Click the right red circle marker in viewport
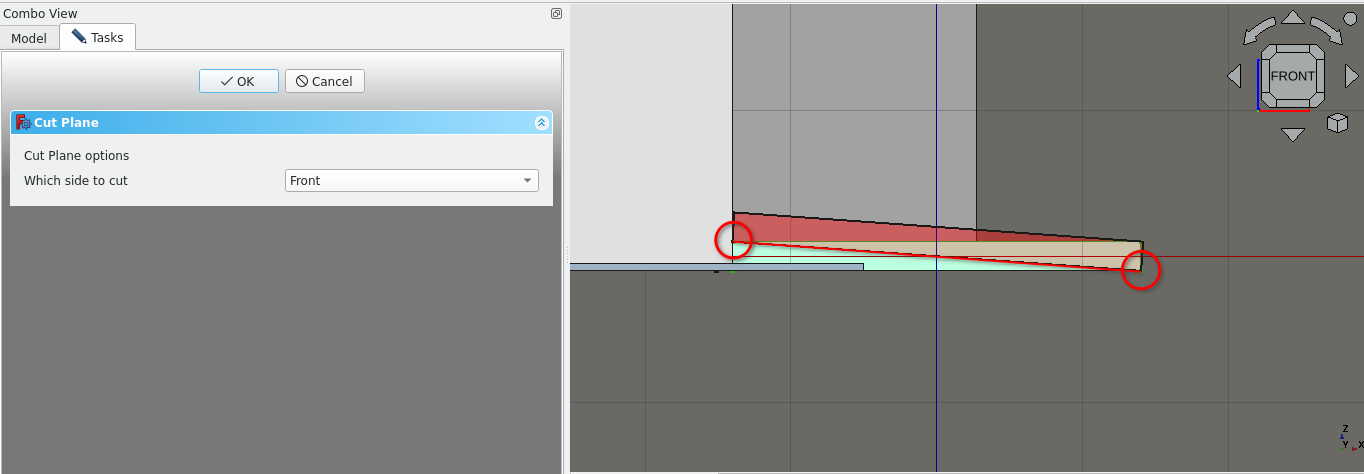 [x=1141, y=270]
